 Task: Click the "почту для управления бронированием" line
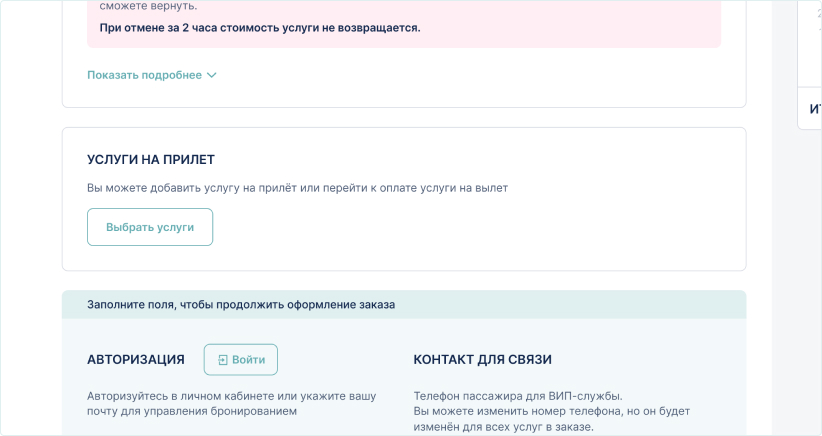pos(191,411)
